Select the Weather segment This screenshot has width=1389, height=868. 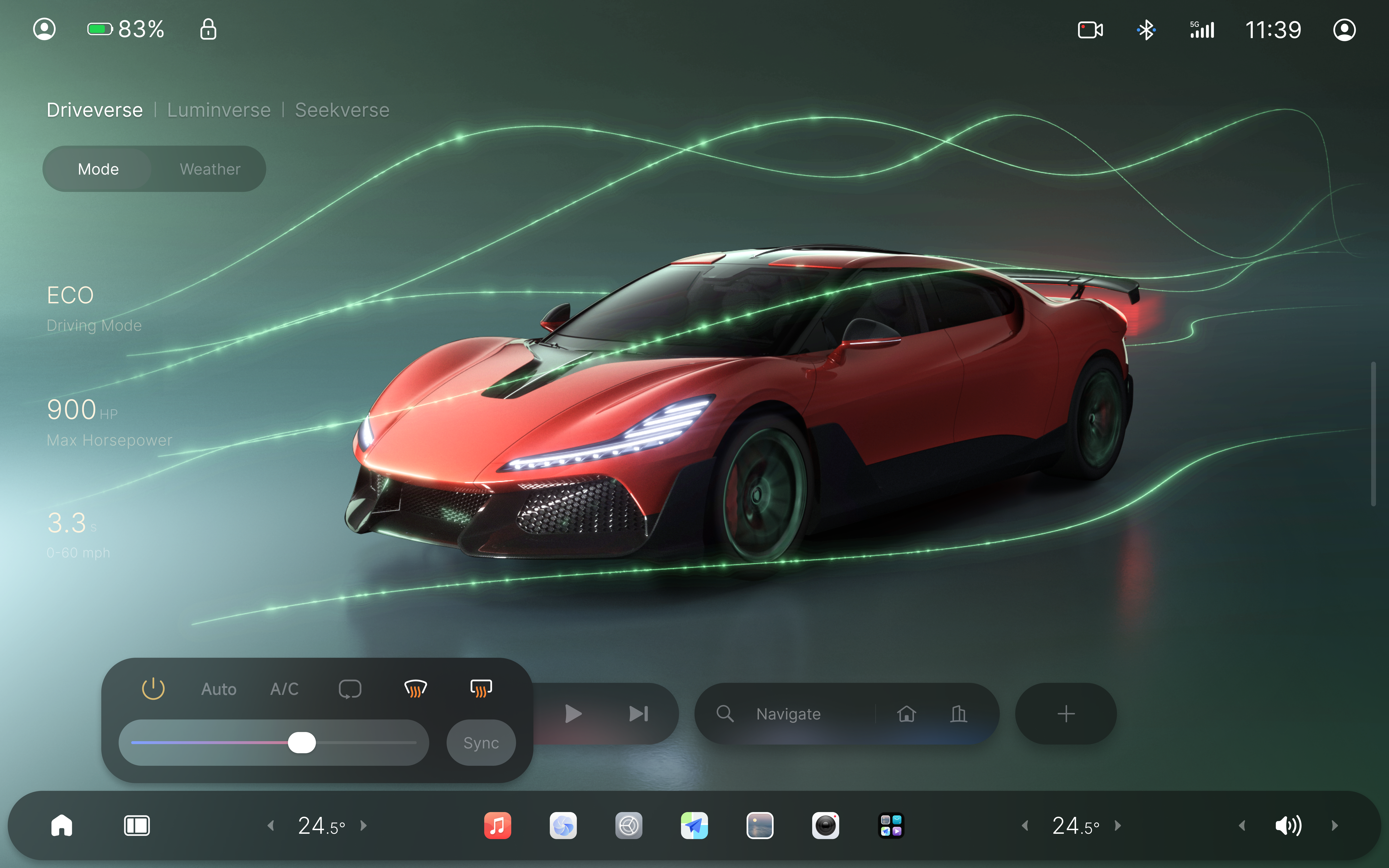210,169
